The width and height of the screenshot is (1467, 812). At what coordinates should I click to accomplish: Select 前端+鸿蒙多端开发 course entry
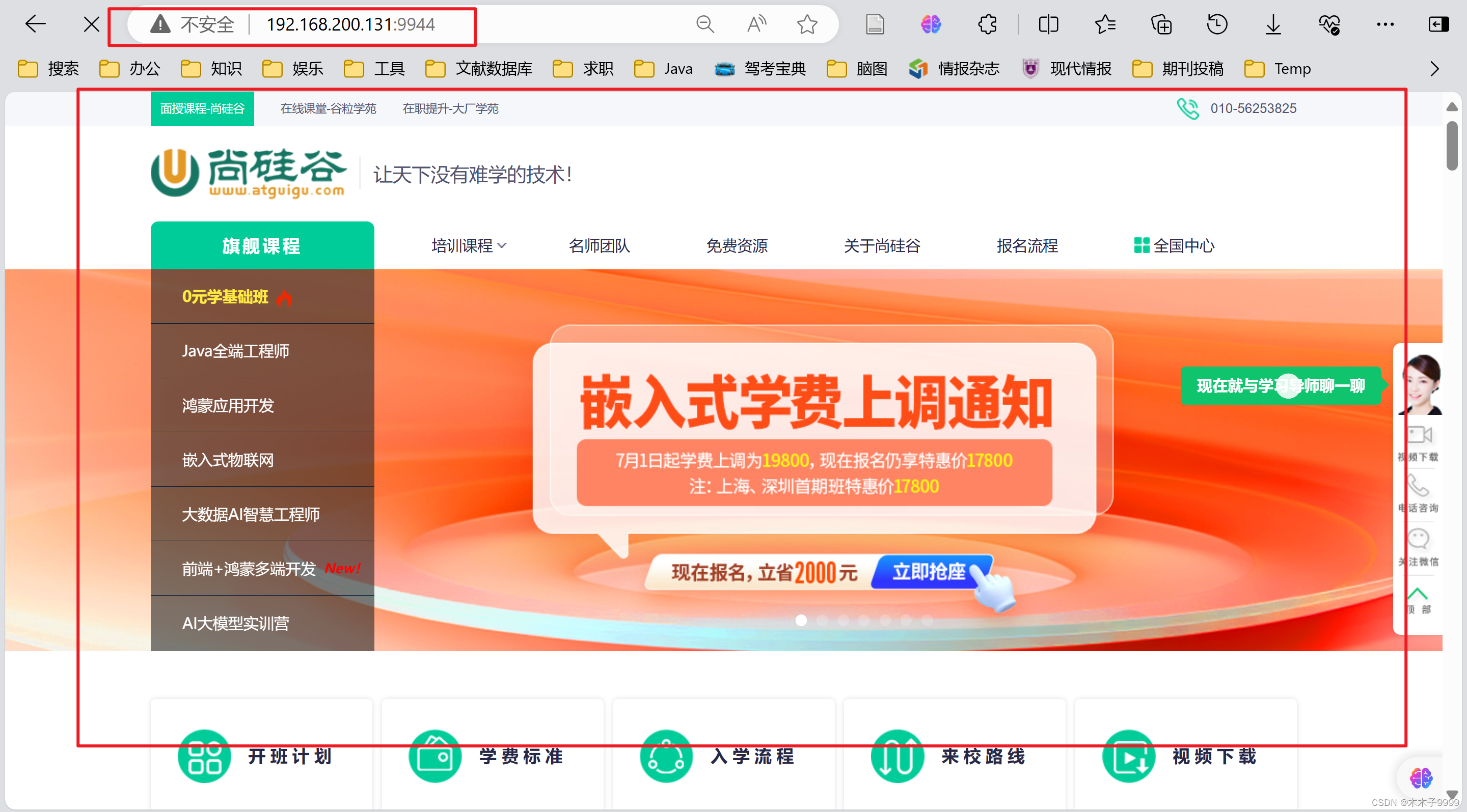point(262,569)
